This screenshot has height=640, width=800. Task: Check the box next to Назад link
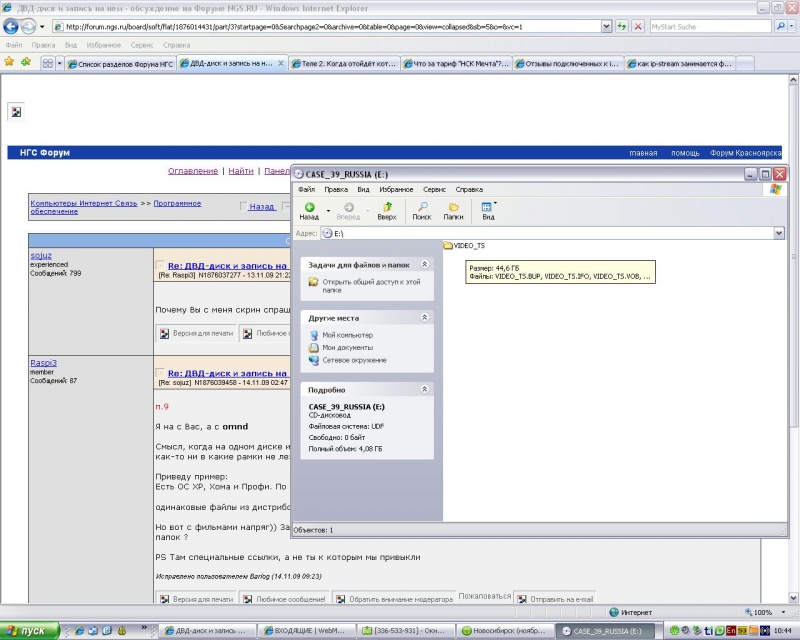pos(243,207)
